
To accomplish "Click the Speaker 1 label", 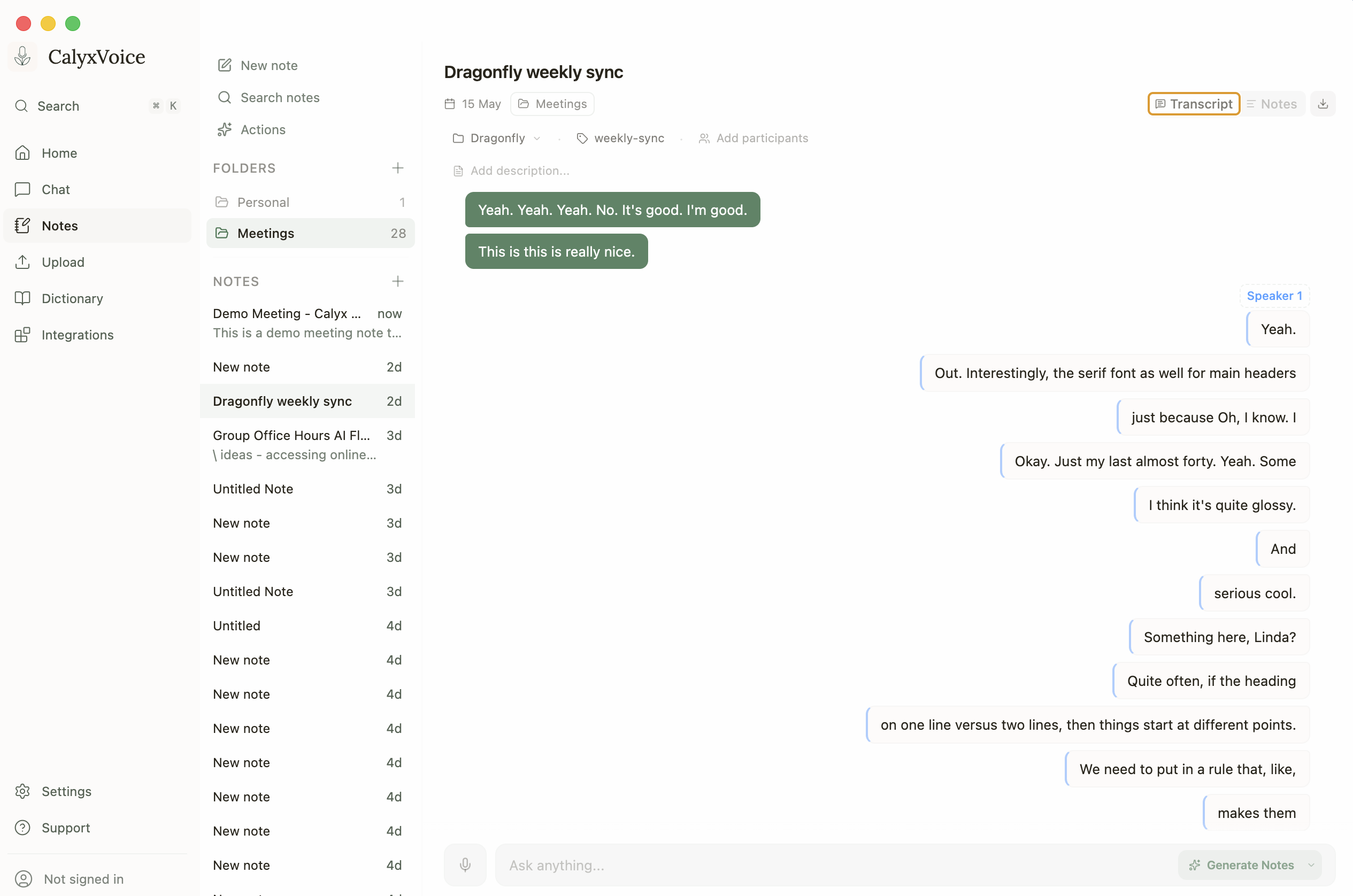I will (1274, 296).
